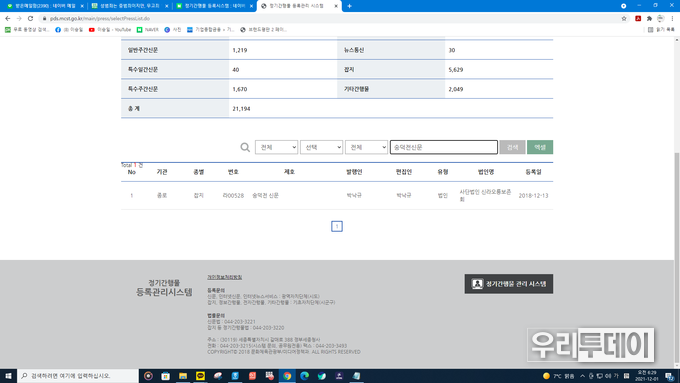Screen dimensions: 680x383
Task: Bookmark this page with the star icon
Action: point(624,19)
